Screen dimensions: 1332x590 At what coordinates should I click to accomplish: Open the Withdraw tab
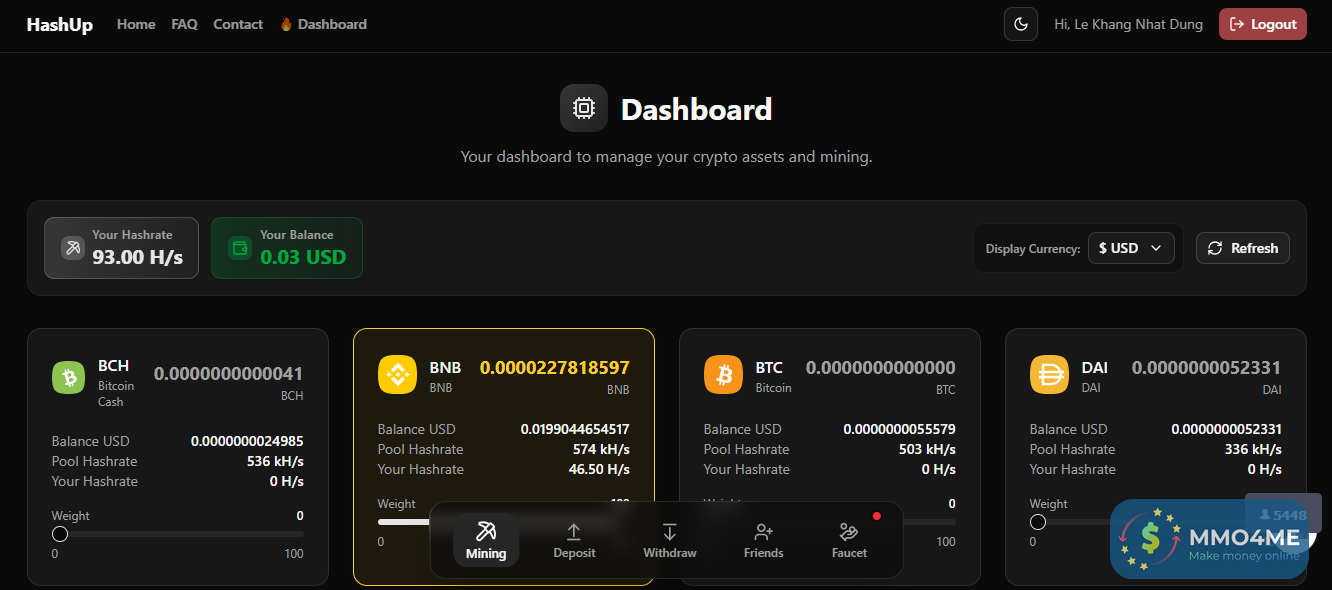click(x=670, y=540)
